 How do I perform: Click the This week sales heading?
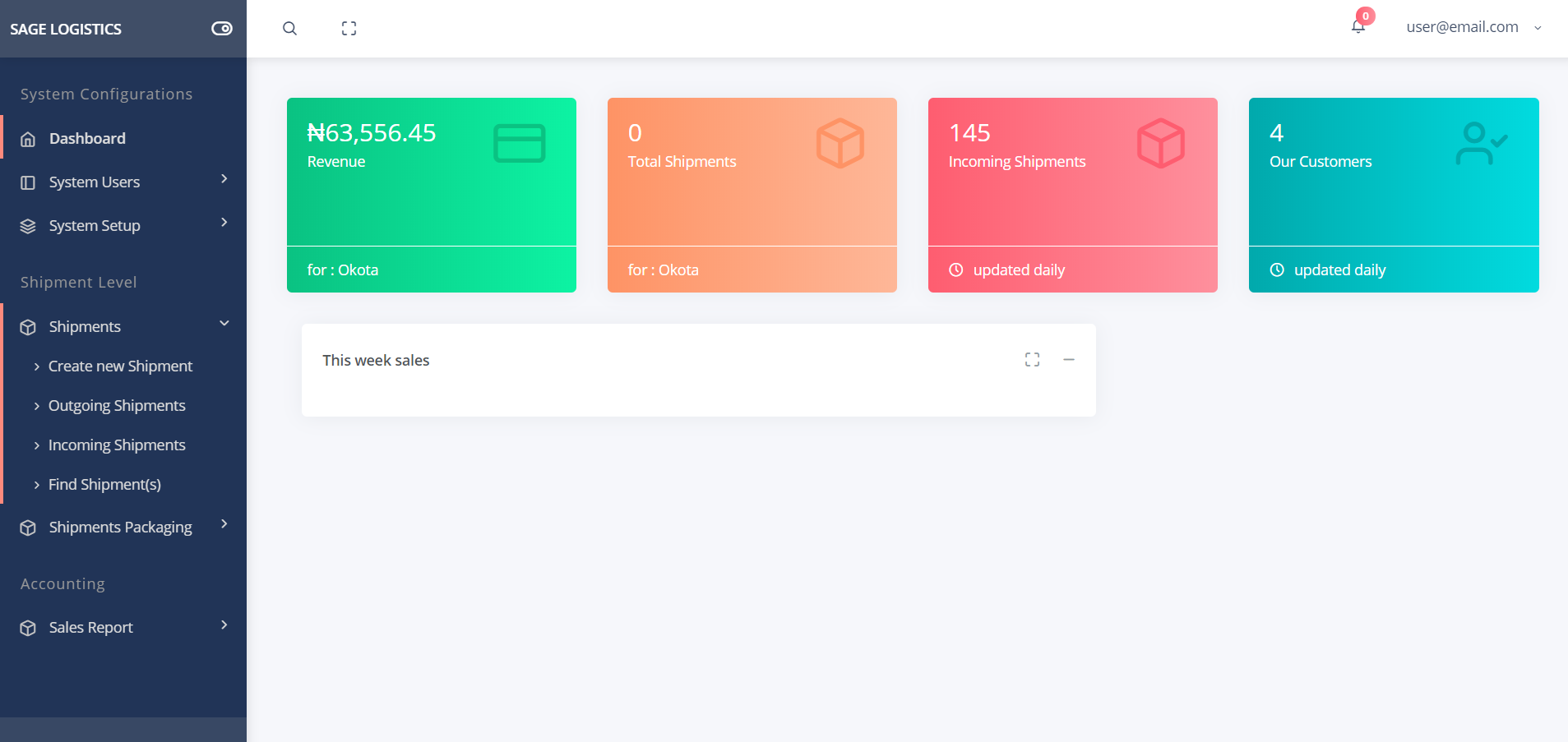tap(376, 360)
